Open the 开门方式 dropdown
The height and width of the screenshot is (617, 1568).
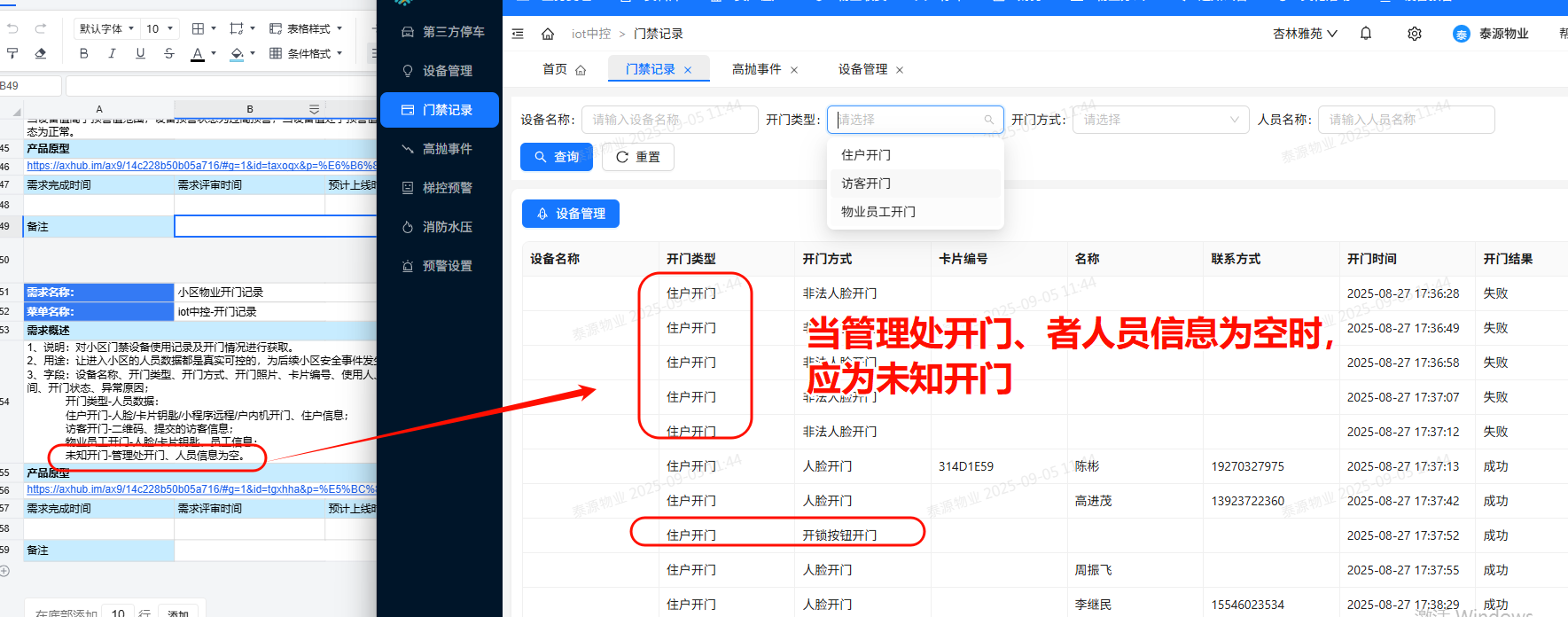click(1161, 120)
